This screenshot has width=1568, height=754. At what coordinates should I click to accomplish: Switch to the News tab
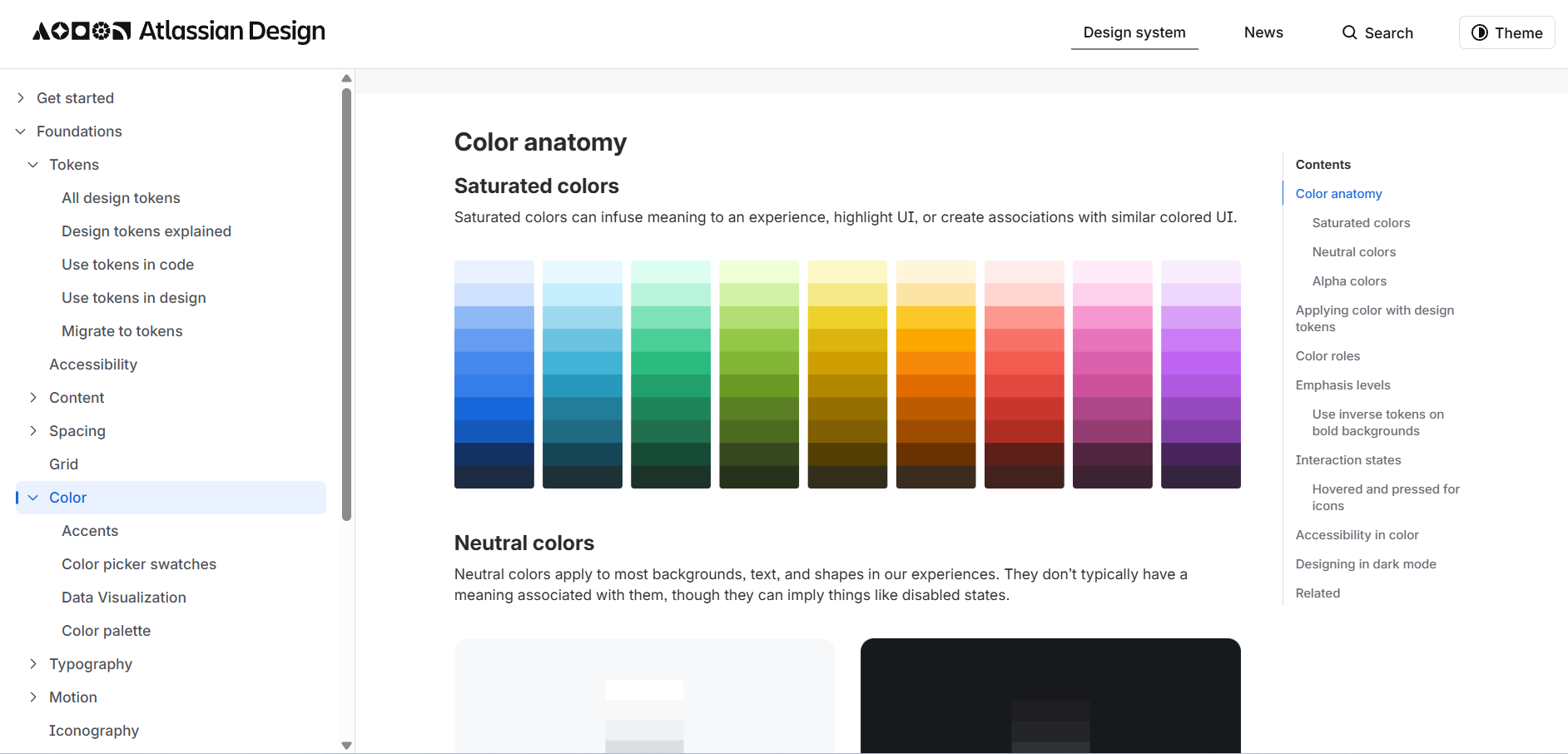click(x=1263, y=32)
